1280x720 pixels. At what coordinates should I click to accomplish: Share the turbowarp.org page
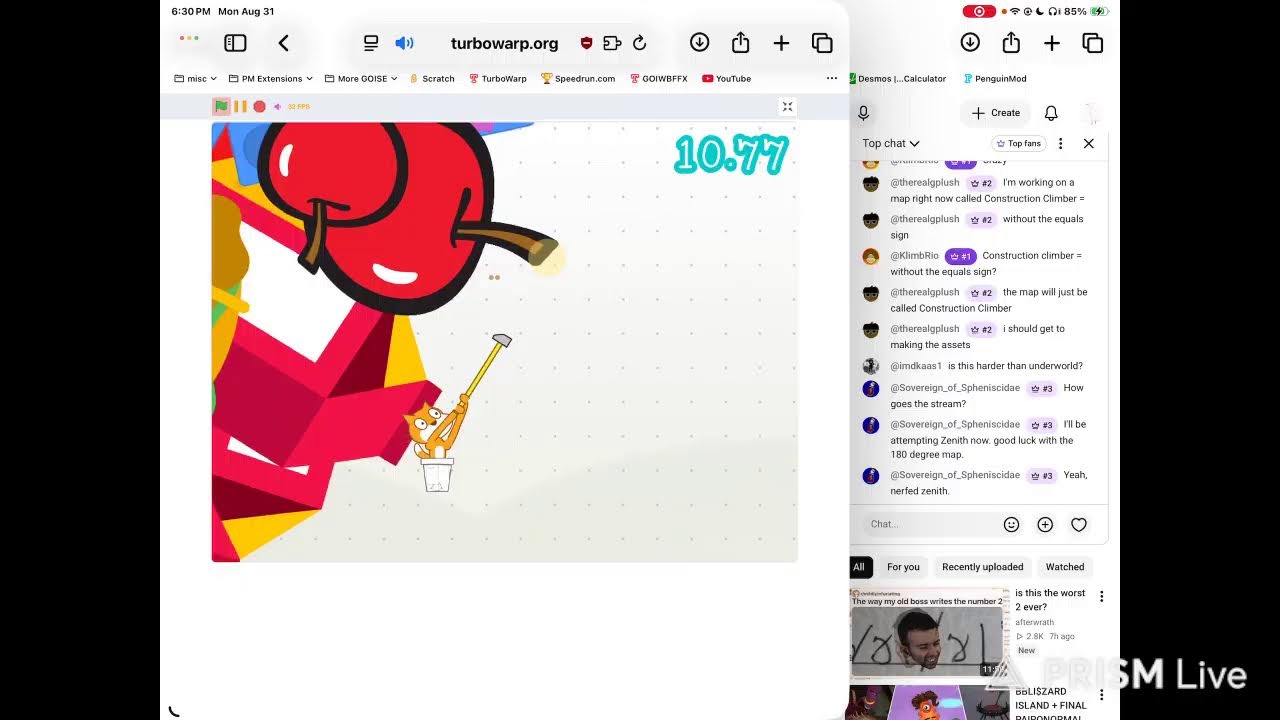[740, 42]
